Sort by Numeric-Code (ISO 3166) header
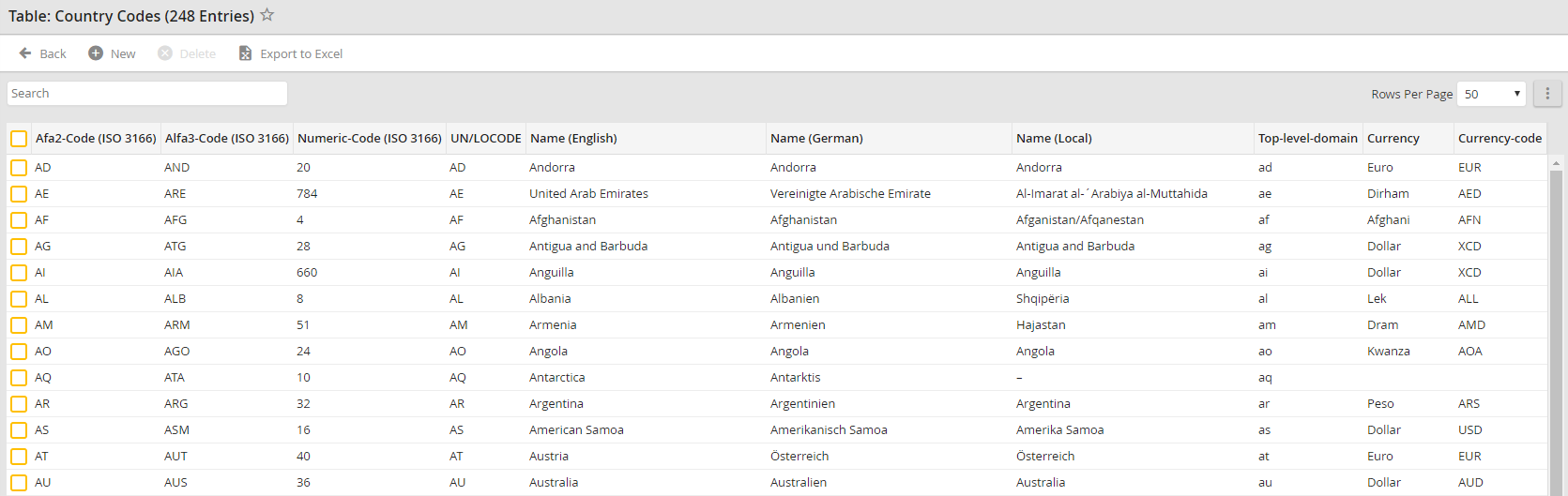This screenshot has width=1568, height=496. (x=369, y=139)
